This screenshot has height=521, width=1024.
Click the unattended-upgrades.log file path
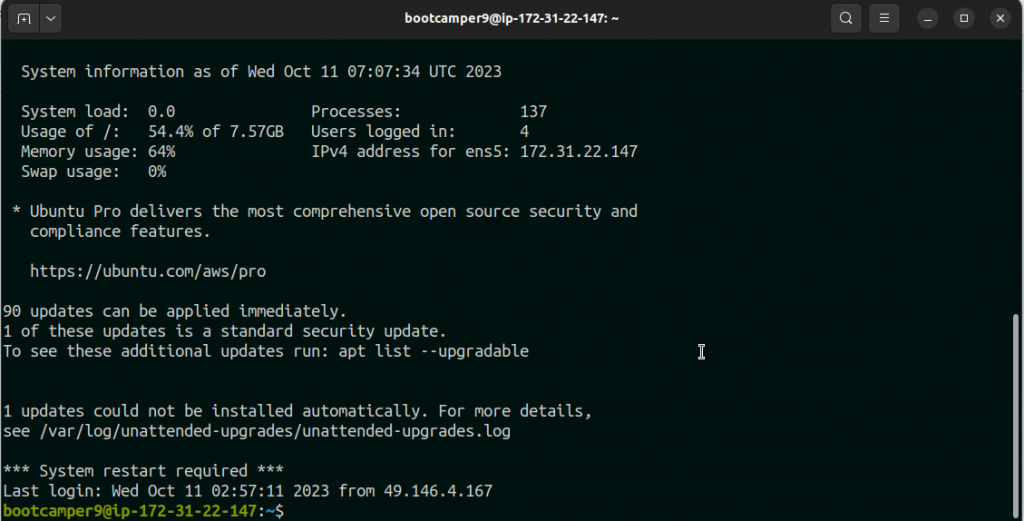coord(275,431)
